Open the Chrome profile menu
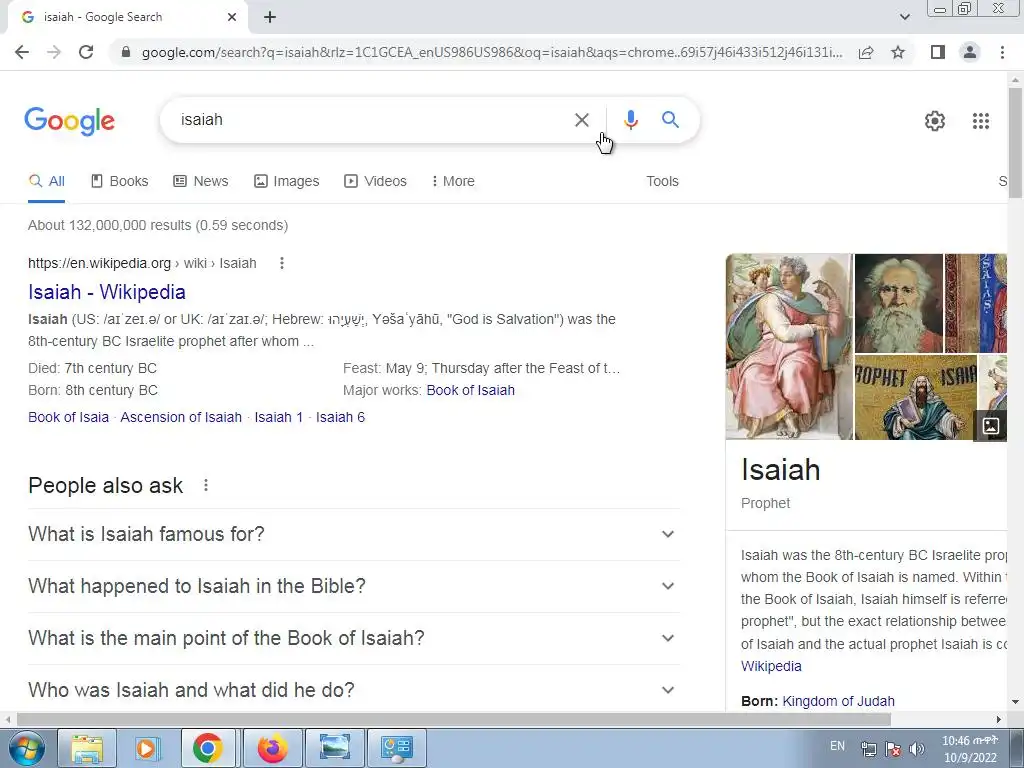The height and width of the screenshot is (768, 1024). 970,52
